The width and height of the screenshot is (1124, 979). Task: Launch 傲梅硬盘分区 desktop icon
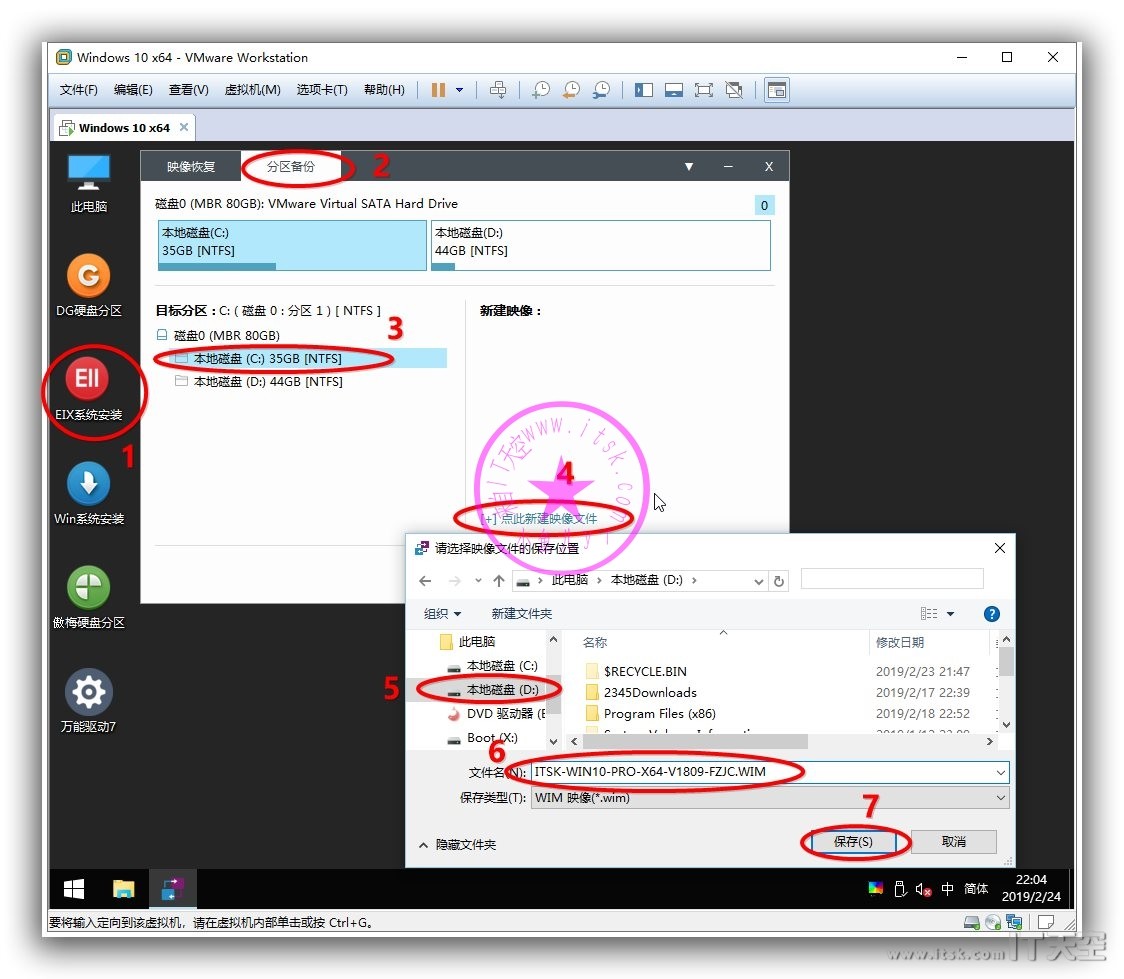pos(89,598)
